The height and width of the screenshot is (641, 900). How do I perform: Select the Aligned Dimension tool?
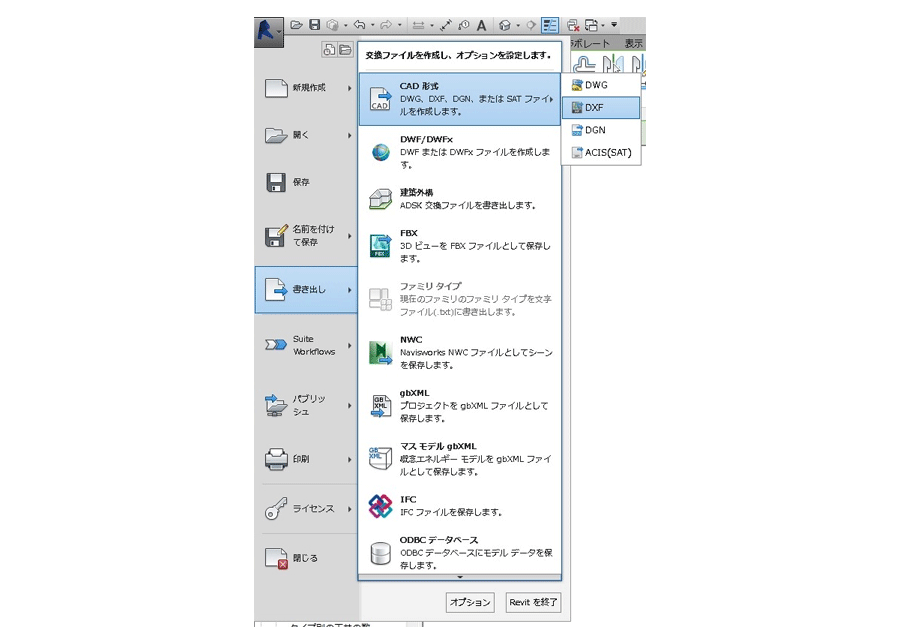(446, 25)
